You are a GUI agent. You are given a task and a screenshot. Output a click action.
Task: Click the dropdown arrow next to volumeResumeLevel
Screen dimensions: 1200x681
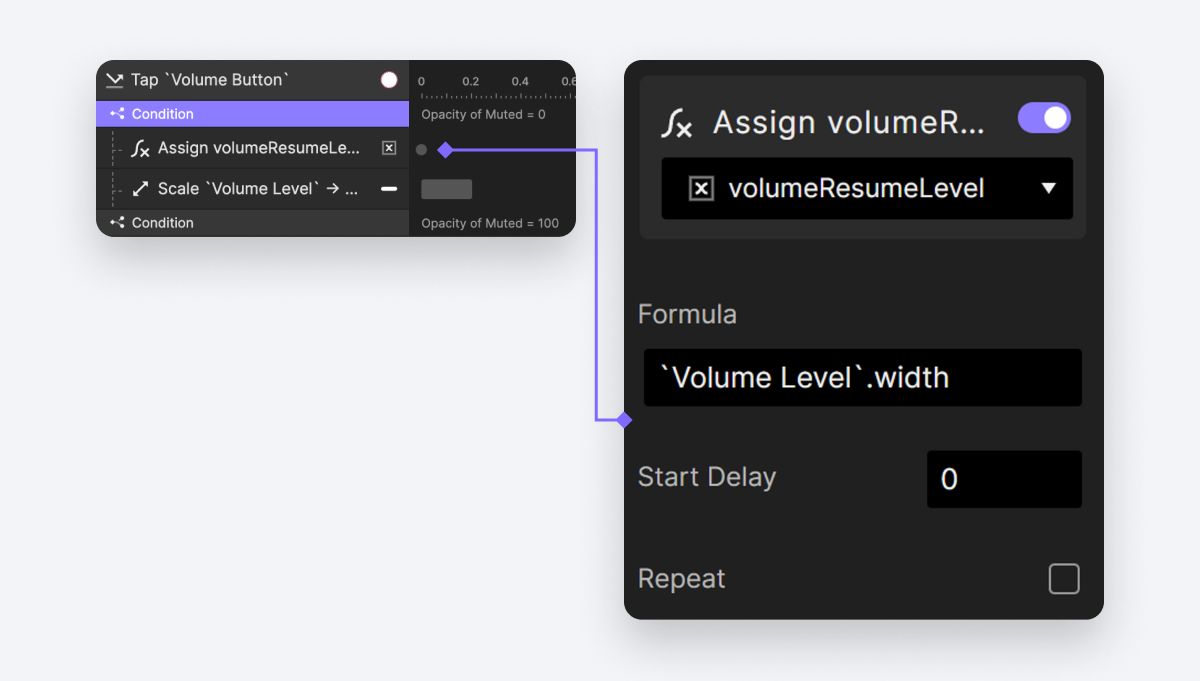(1049, 188)
